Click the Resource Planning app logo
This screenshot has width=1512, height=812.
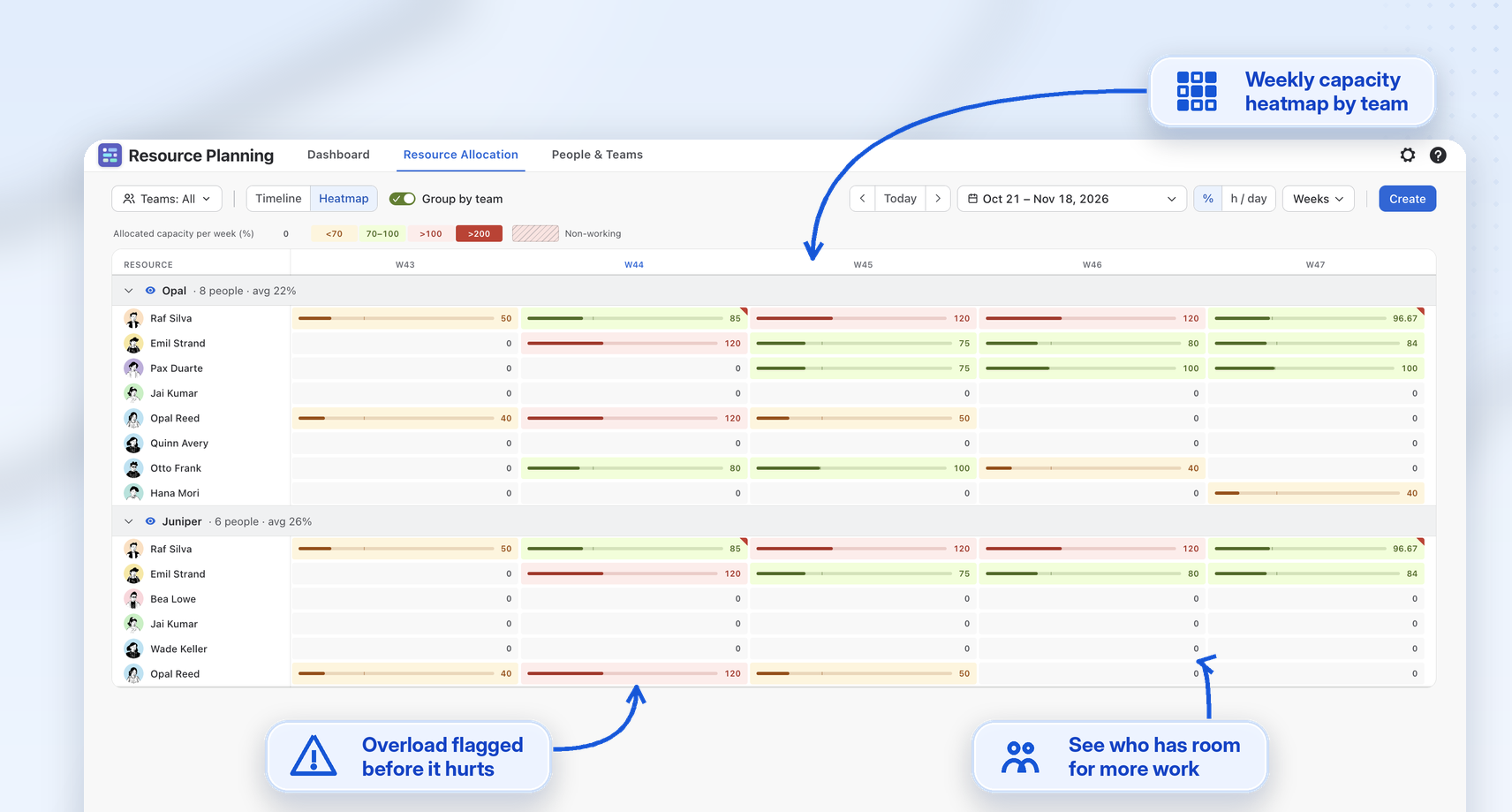click(110, 155)
